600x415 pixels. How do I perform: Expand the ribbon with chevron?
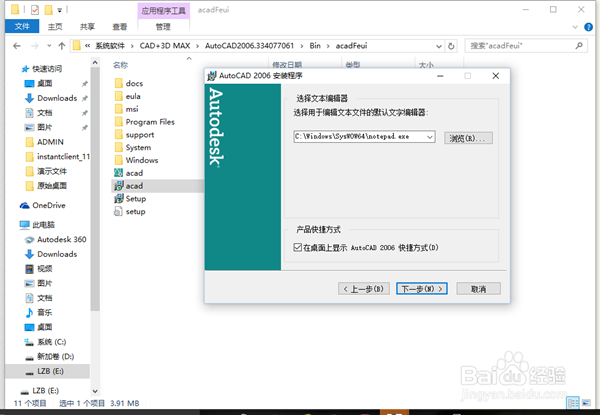575,27
